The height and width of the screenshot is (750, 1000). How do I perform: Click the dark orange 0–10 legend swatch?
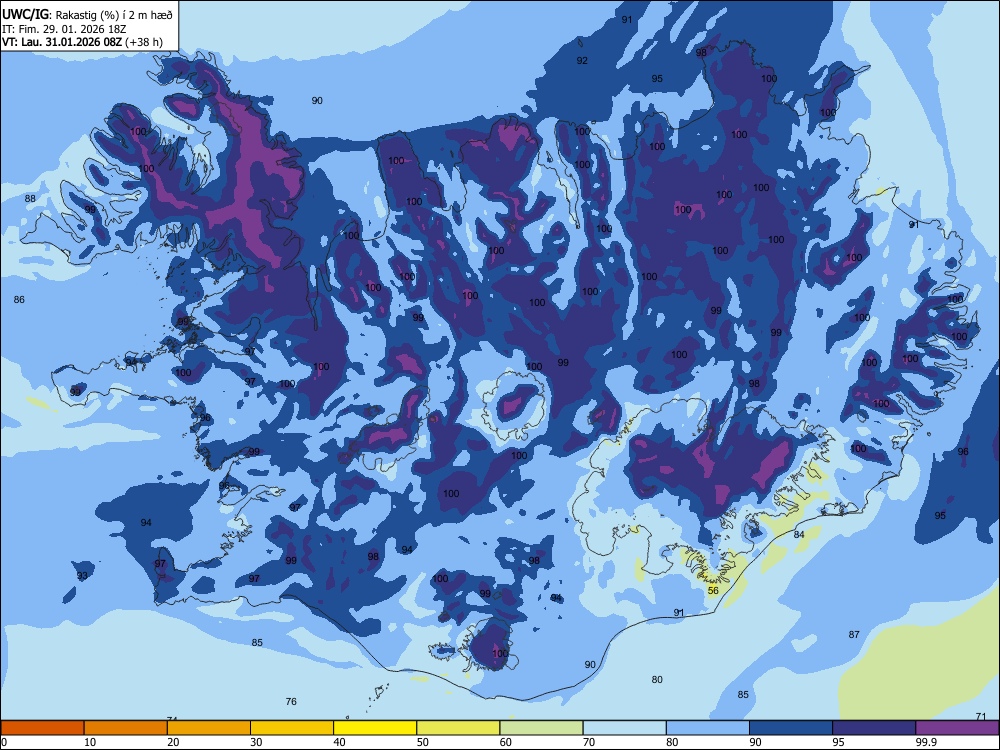[43, 728]
